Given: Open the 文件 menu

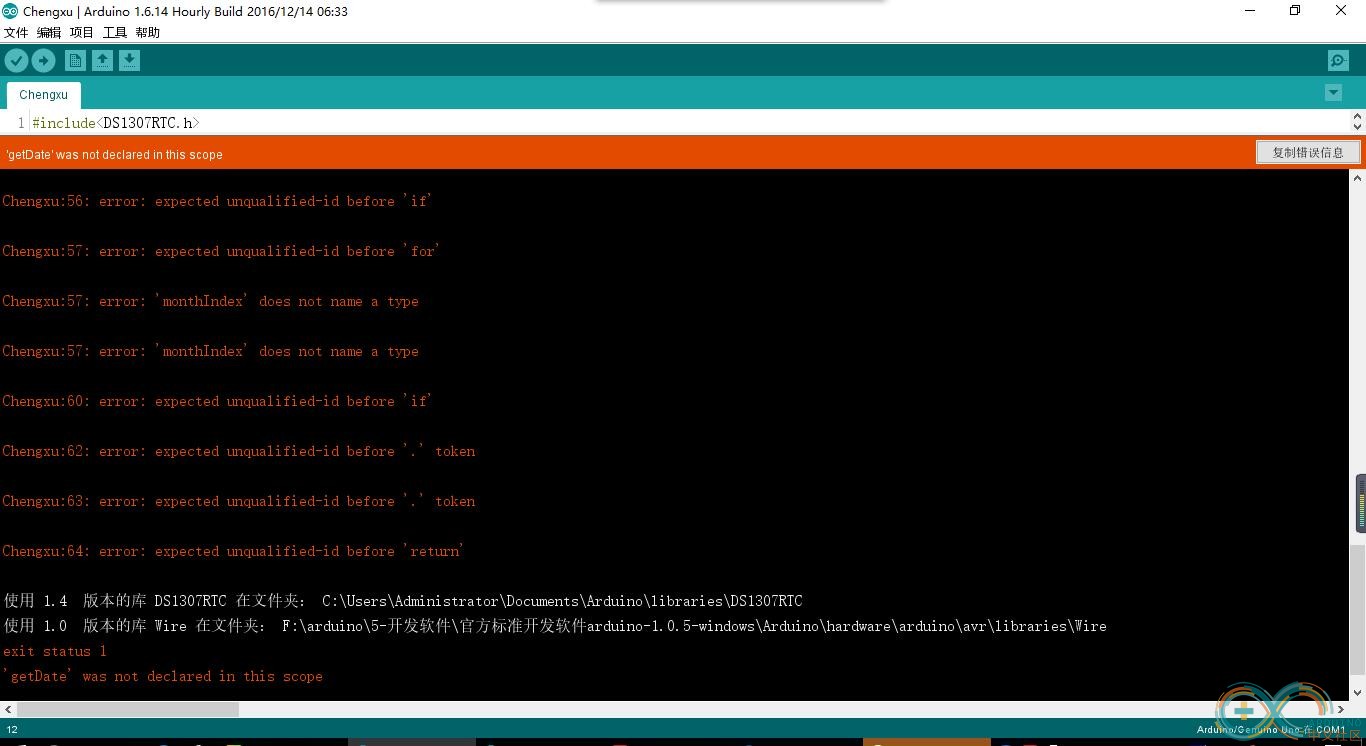Looking at the screenshot, I should pos(16,33).
